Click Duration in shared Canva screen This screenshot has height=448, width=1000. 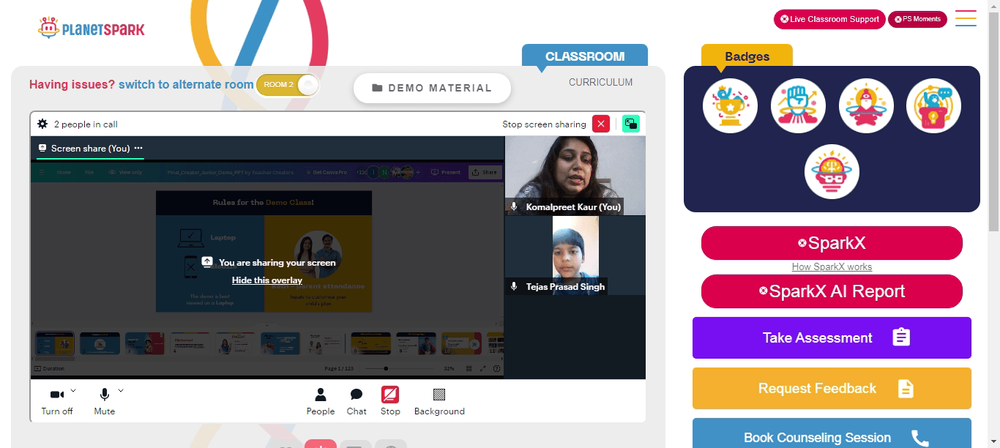(49, 368)
